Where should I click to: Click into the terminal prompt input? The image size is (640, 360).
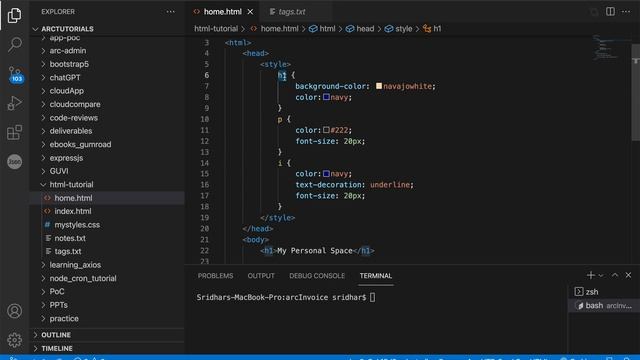(372, 297)
